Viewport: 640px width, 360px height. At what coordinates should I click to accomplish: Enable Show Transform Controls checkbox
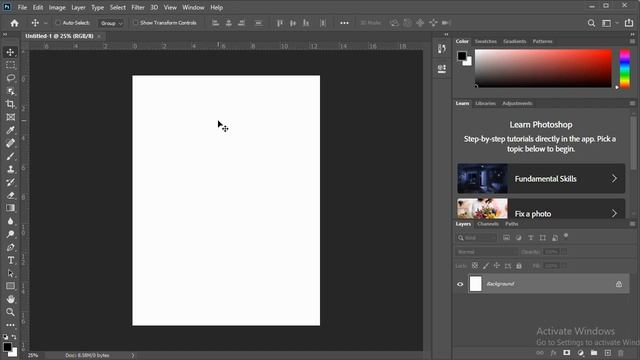tap(136, 23)
